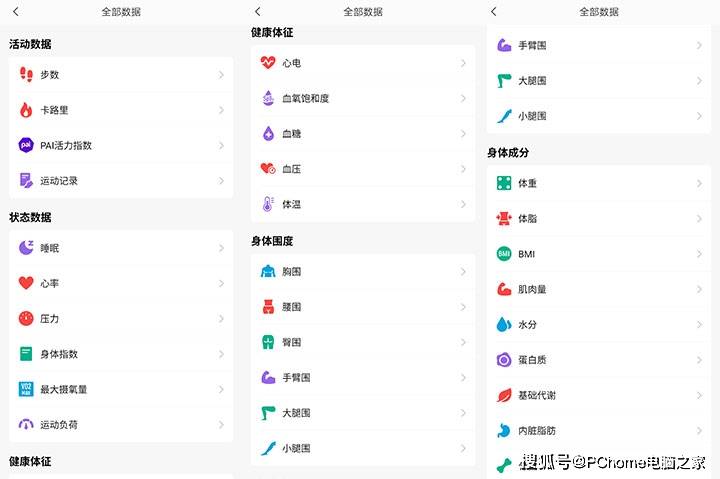Screen dimensions: 720x479
Task: Open 大腿围 chevron in the right panel
Action: click(699, 80)
